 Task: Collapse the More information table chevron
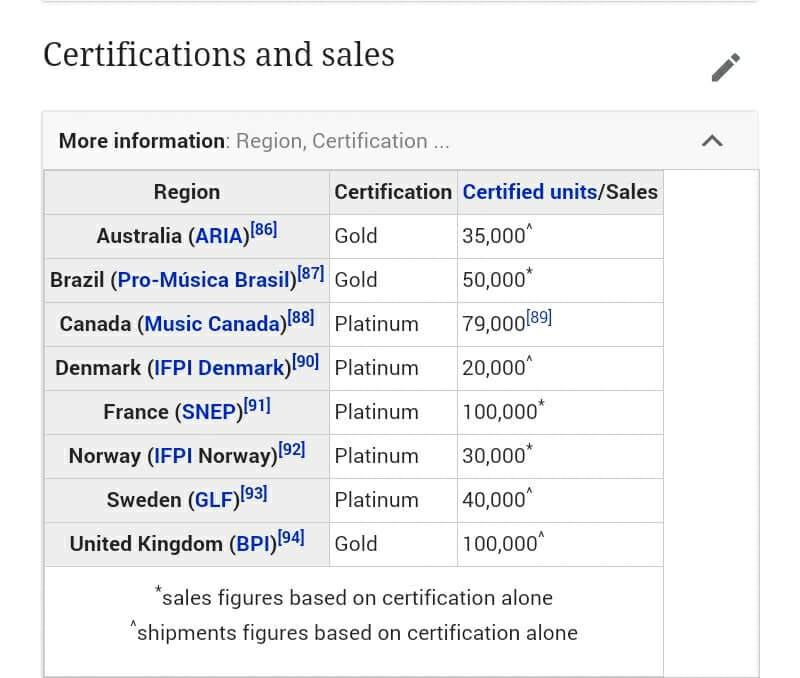click(x=712, y=141)
